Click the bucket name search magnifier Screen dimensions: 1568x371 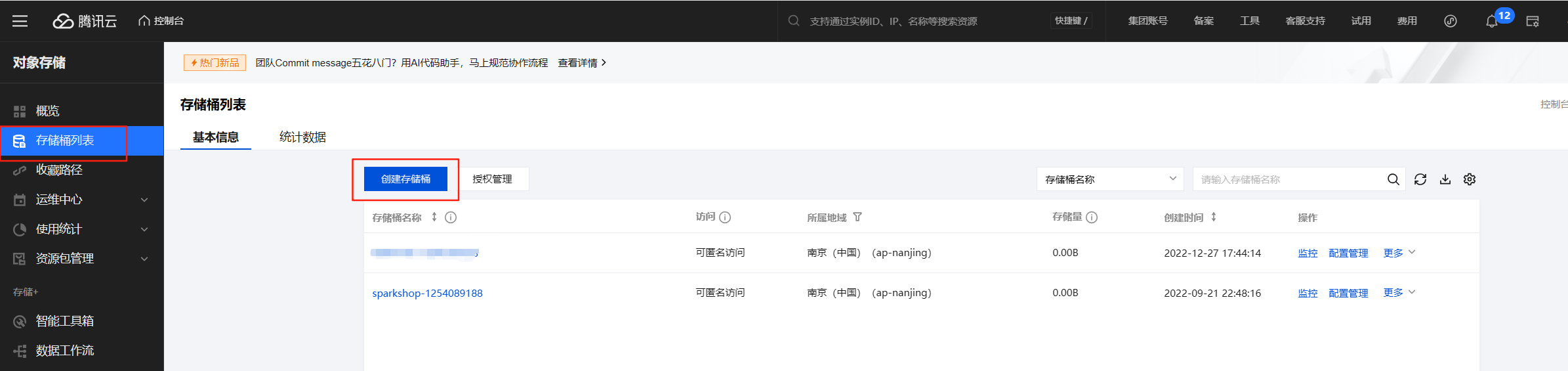coord(1393,179)
